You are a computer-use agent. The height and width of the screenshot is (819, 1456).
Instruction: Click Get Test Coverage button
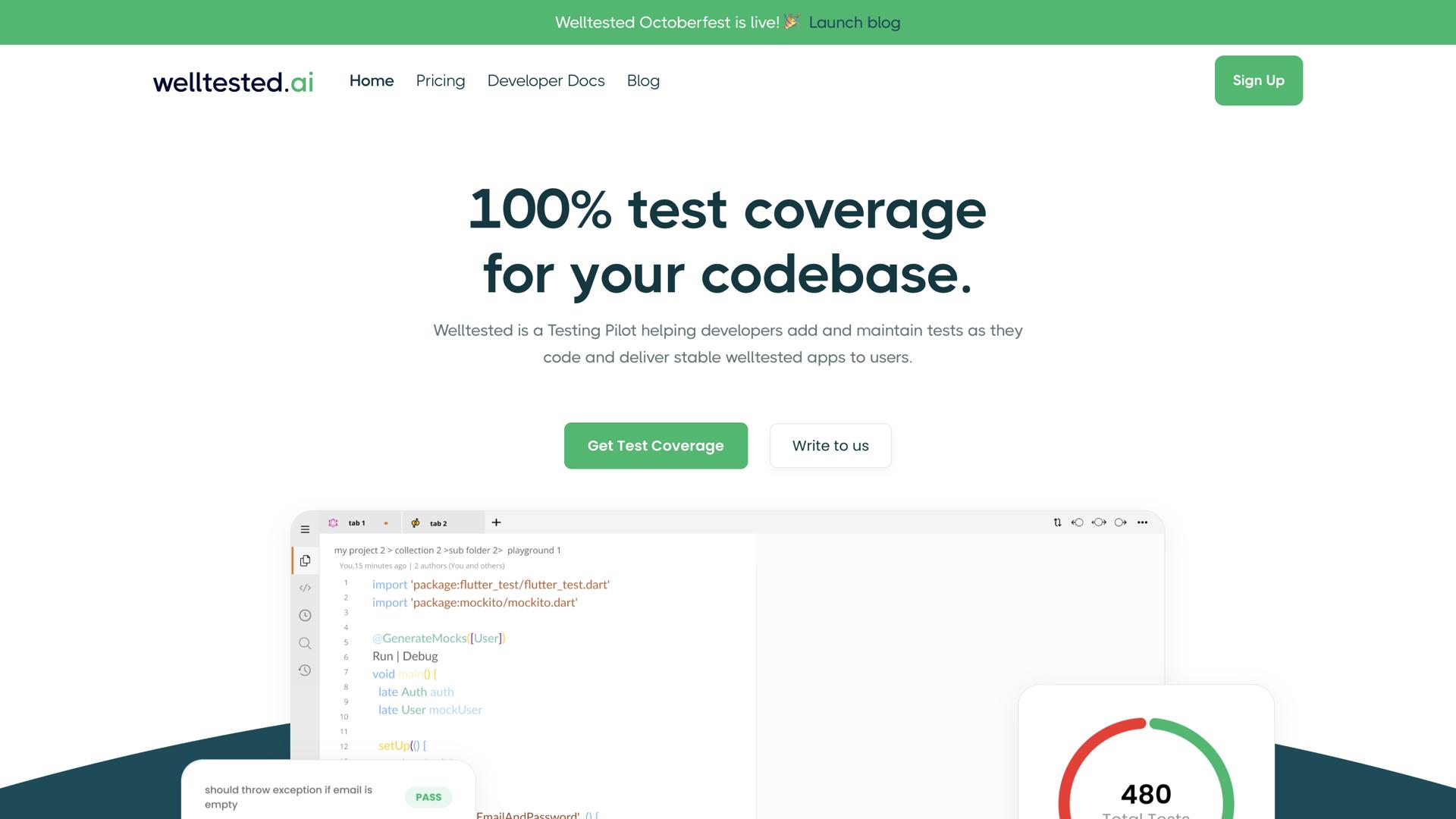pyautogui.click(x=655, y=446)
